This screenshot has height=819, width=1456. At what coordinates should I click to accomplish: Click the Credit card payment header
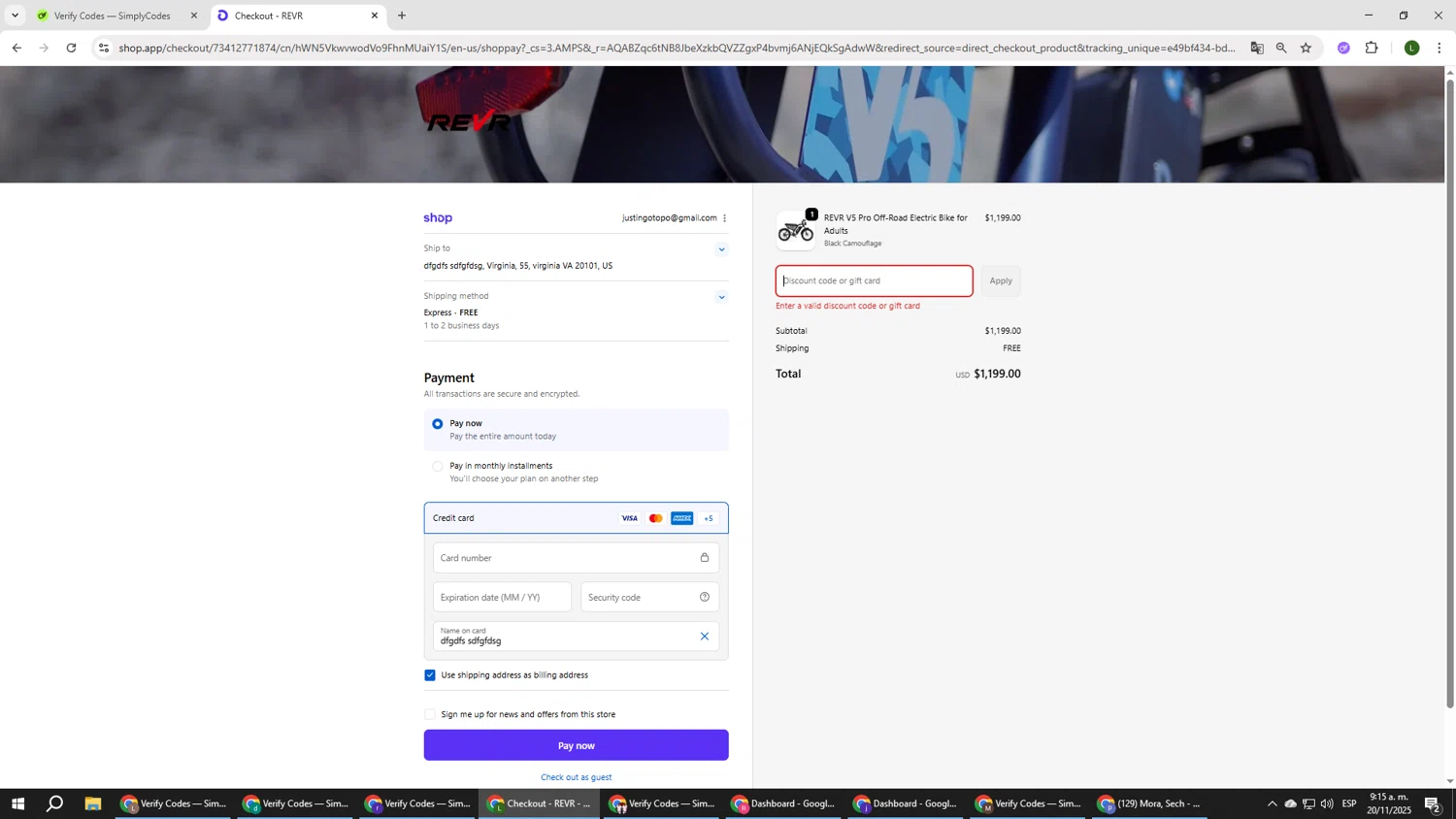(576, 518)
